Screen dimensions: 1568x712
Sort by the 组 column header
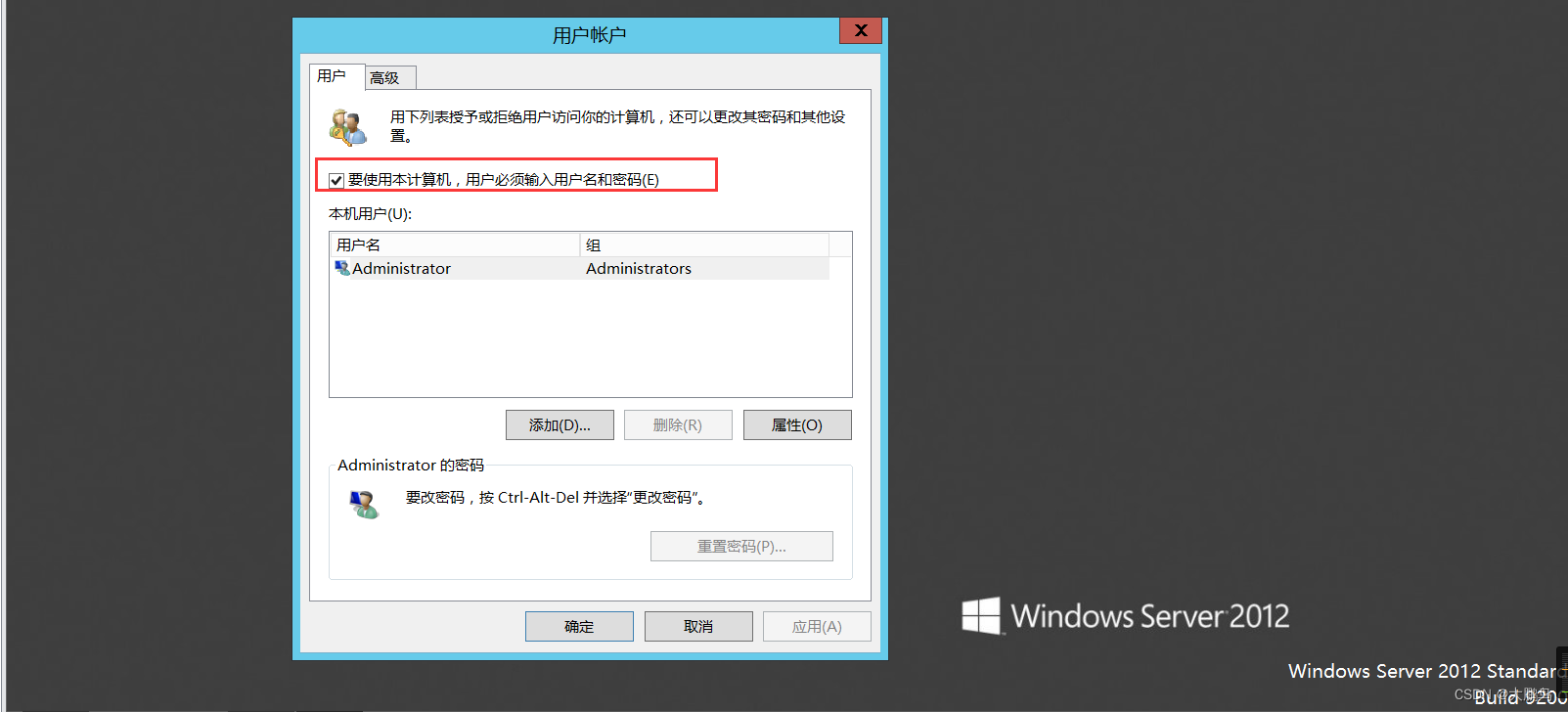click(704, 245)
